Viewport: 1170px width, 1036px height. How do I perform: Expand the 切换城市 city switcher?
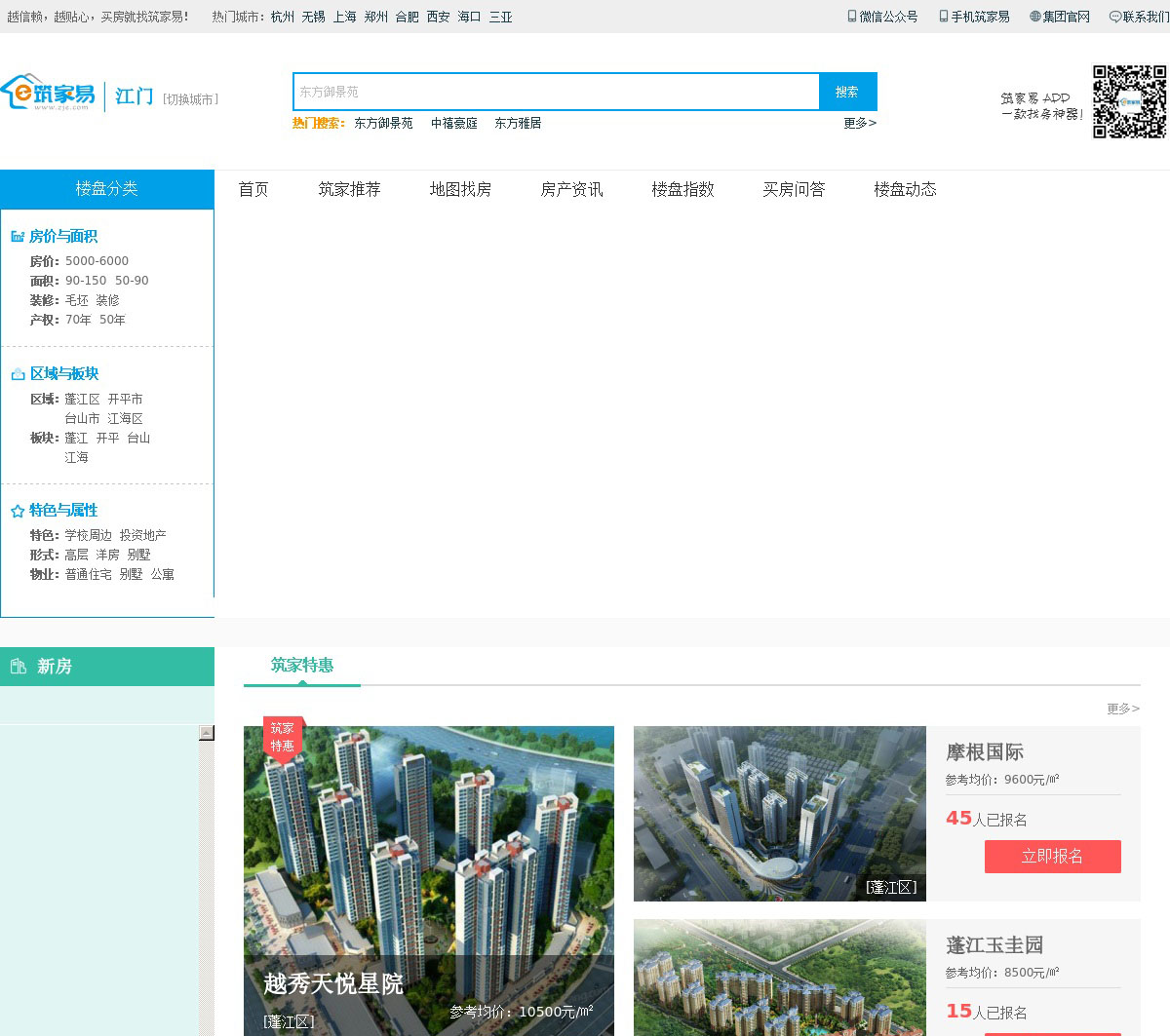click(191, 99)
